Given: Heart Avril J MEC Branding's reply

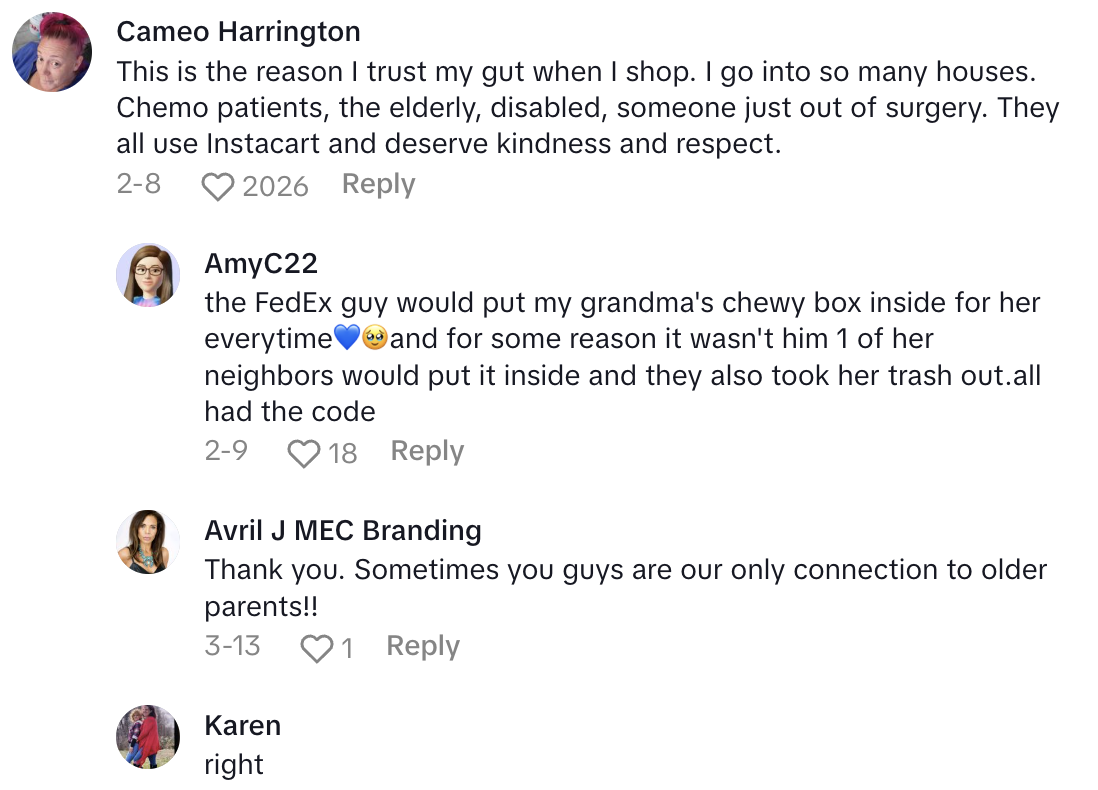Looking at the screenshot, I should point(317,649).
